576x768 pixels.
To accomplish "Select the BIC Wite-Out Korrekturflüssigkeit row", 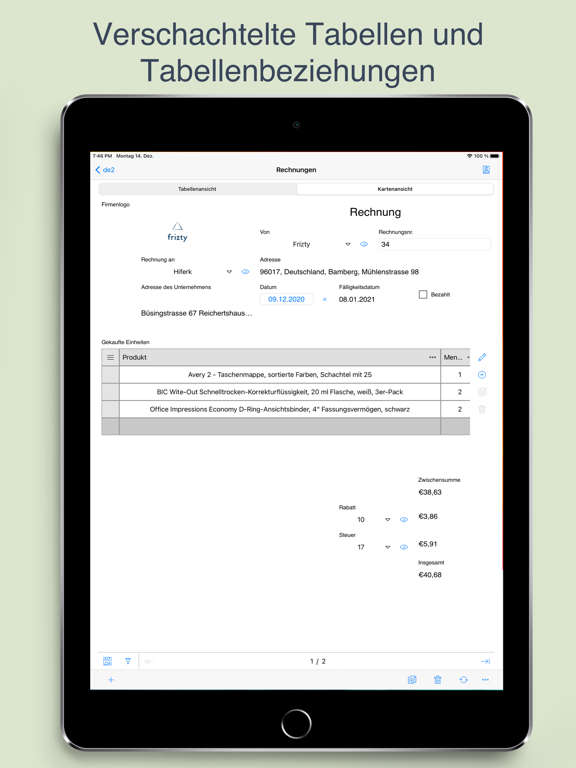I will point(280,392).
